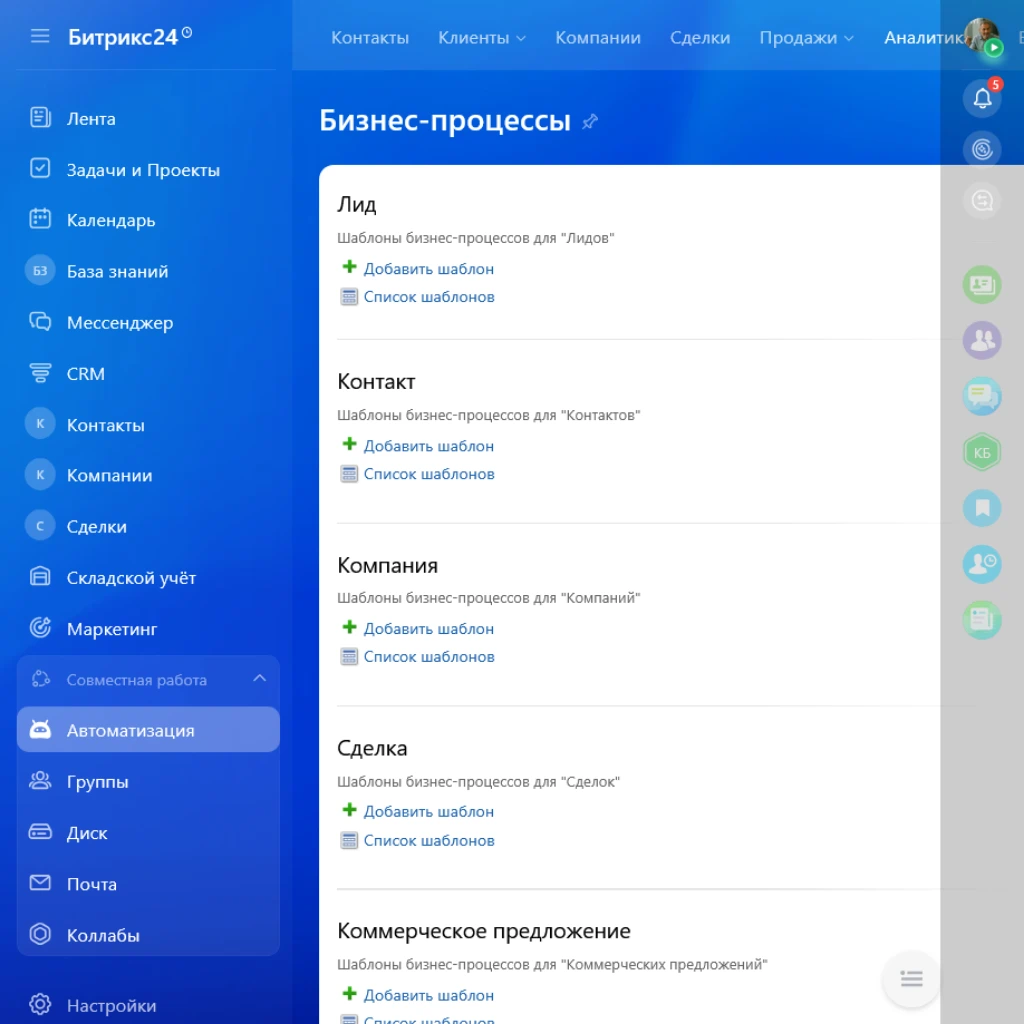Open Компании from the top menu
The image size is (1024, 1024).
(x=597, y=37)
